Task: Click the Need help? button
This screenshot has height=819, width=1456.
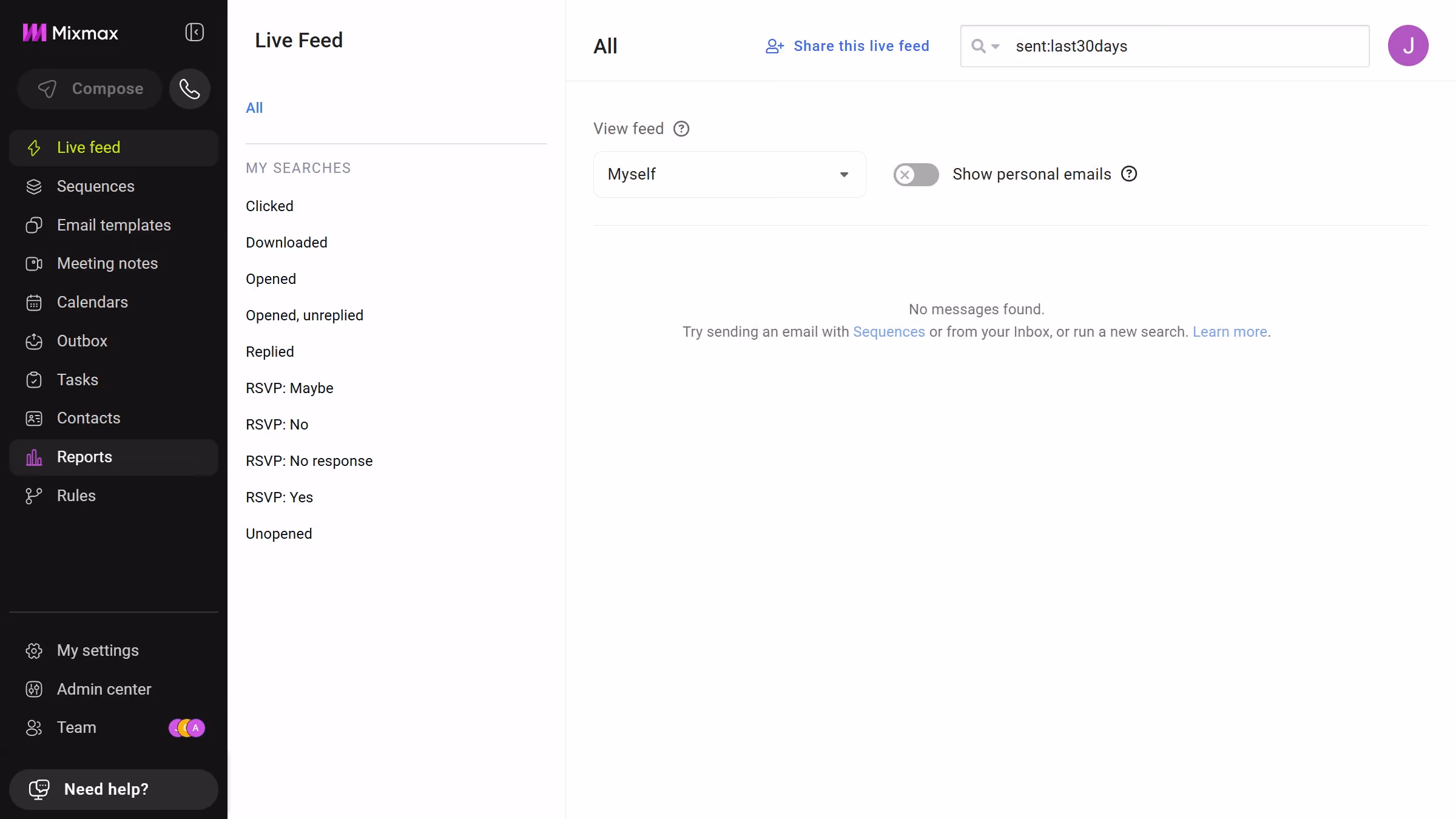Action: tap(113, 789)
